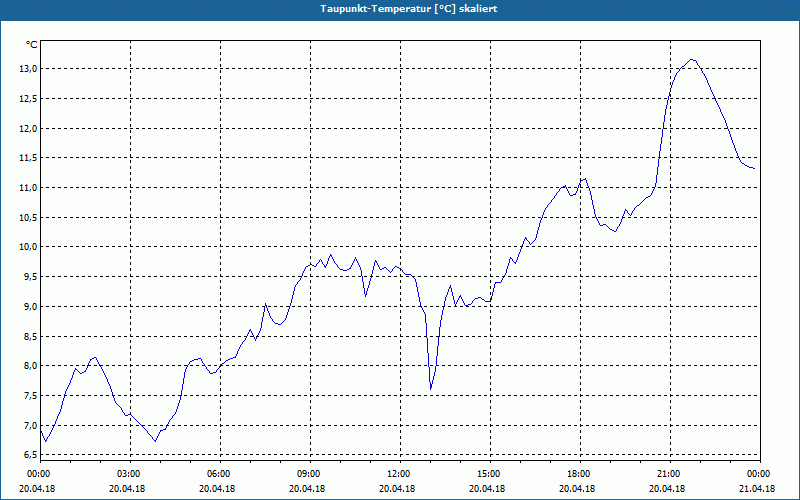
Task: Select the 8,5 y-axis label
Action: [x=31, y=336]
